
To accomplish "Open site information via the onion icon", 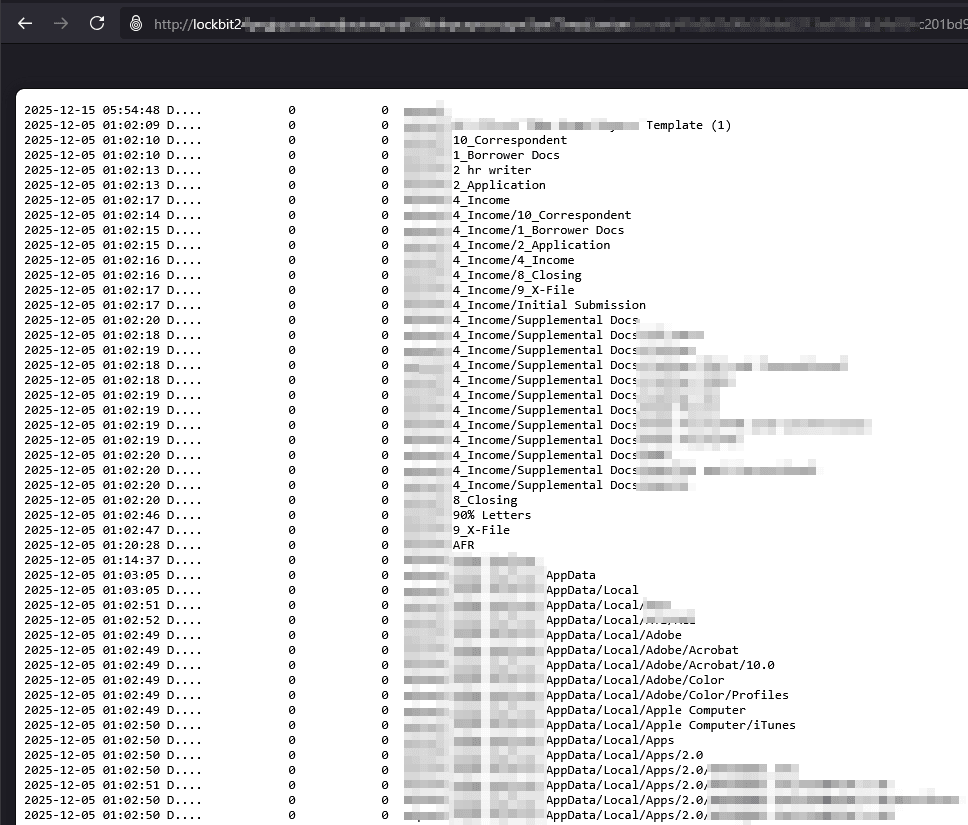I will click(x=135, y=23).
